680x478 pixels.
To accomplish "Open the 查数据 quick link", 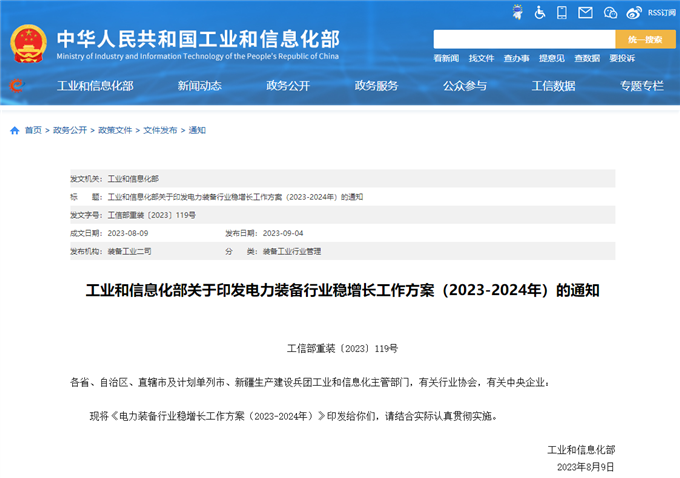I will [x=587, y=58].
